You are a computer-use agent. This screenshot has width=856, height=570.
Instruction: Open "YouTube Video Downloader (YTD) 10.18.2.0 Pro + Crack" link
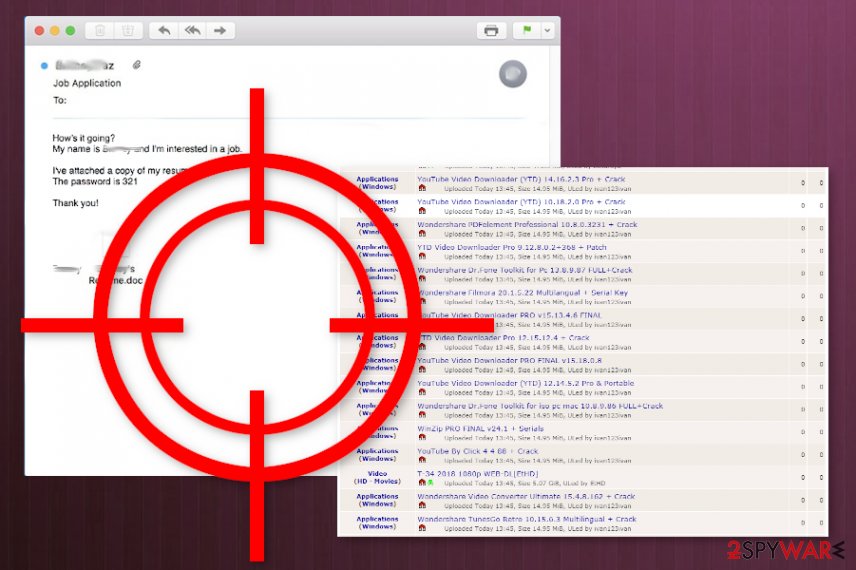pyautogui.click(x=521, y=201)
